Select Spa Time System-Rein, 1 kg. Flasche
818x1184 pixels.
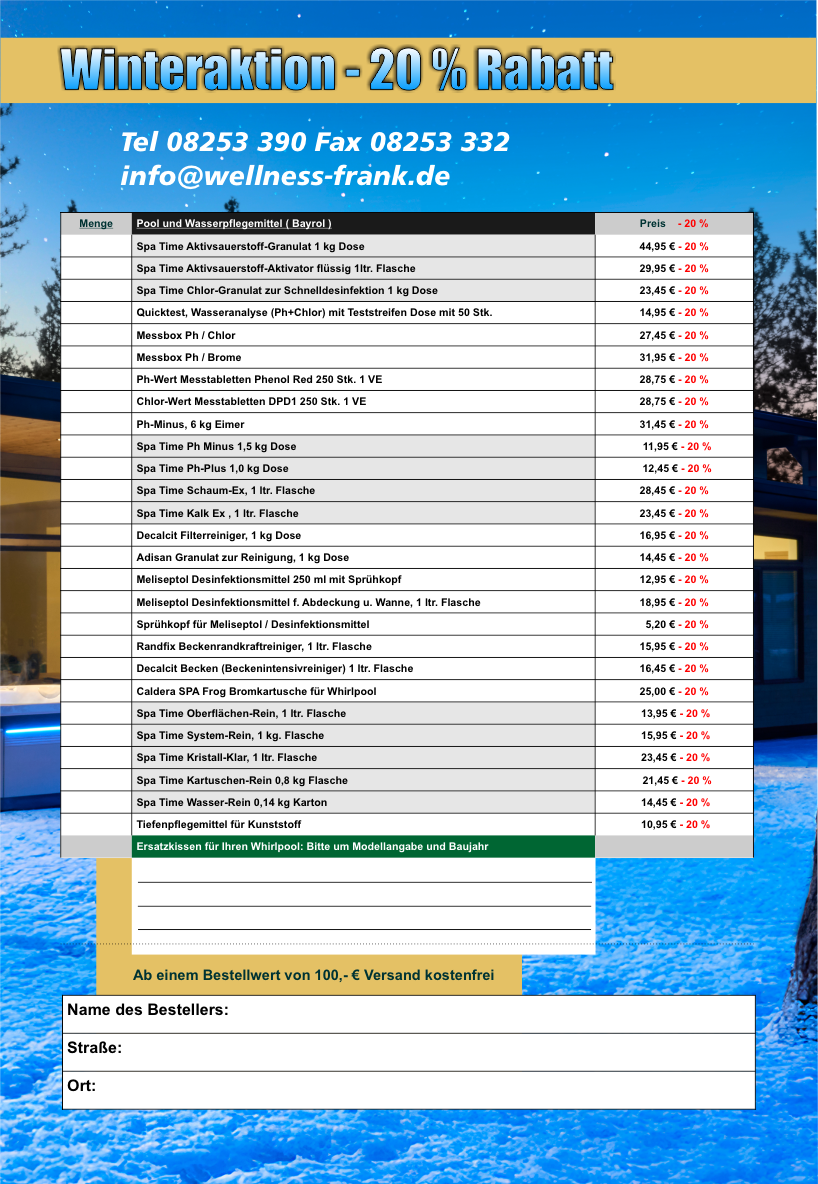(x=230, y=735)
